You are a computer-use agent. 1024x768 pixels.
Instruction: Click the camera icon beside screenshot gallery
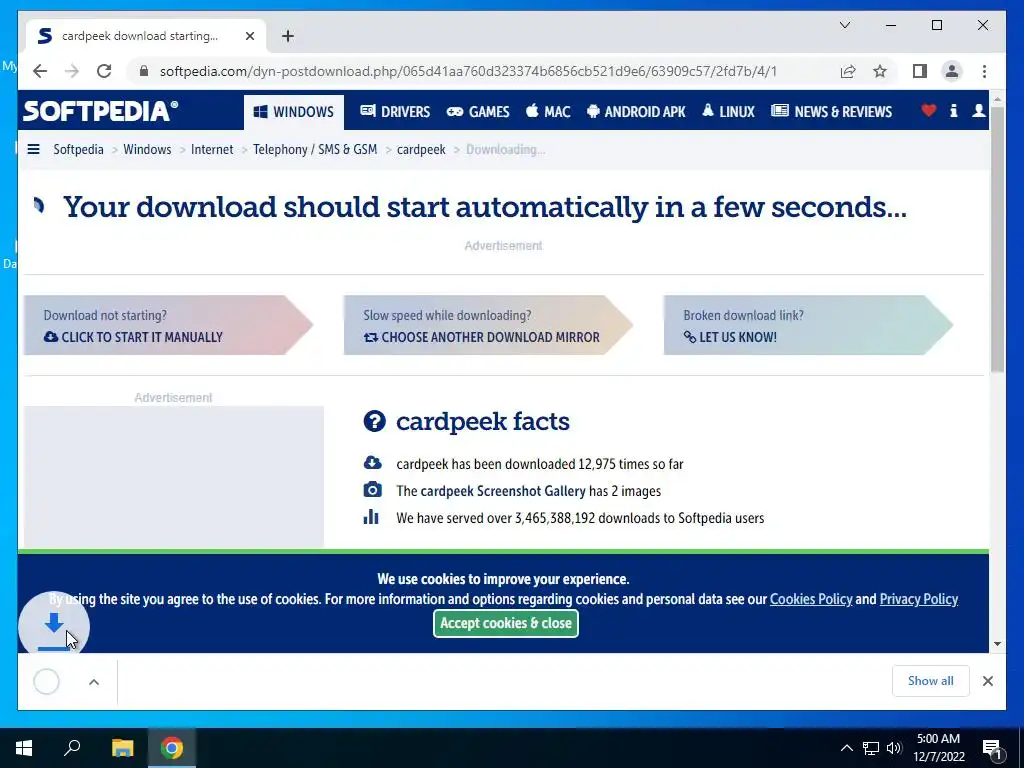[x=372, y=490]
